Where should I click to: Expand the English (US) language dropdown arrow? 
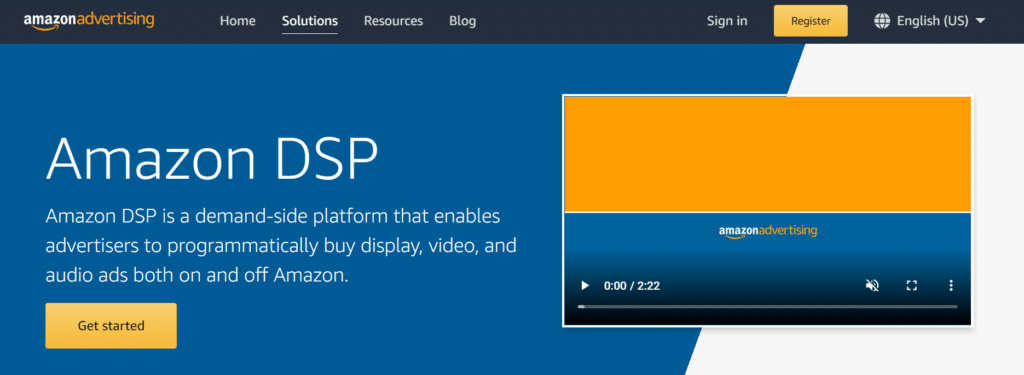980,21
